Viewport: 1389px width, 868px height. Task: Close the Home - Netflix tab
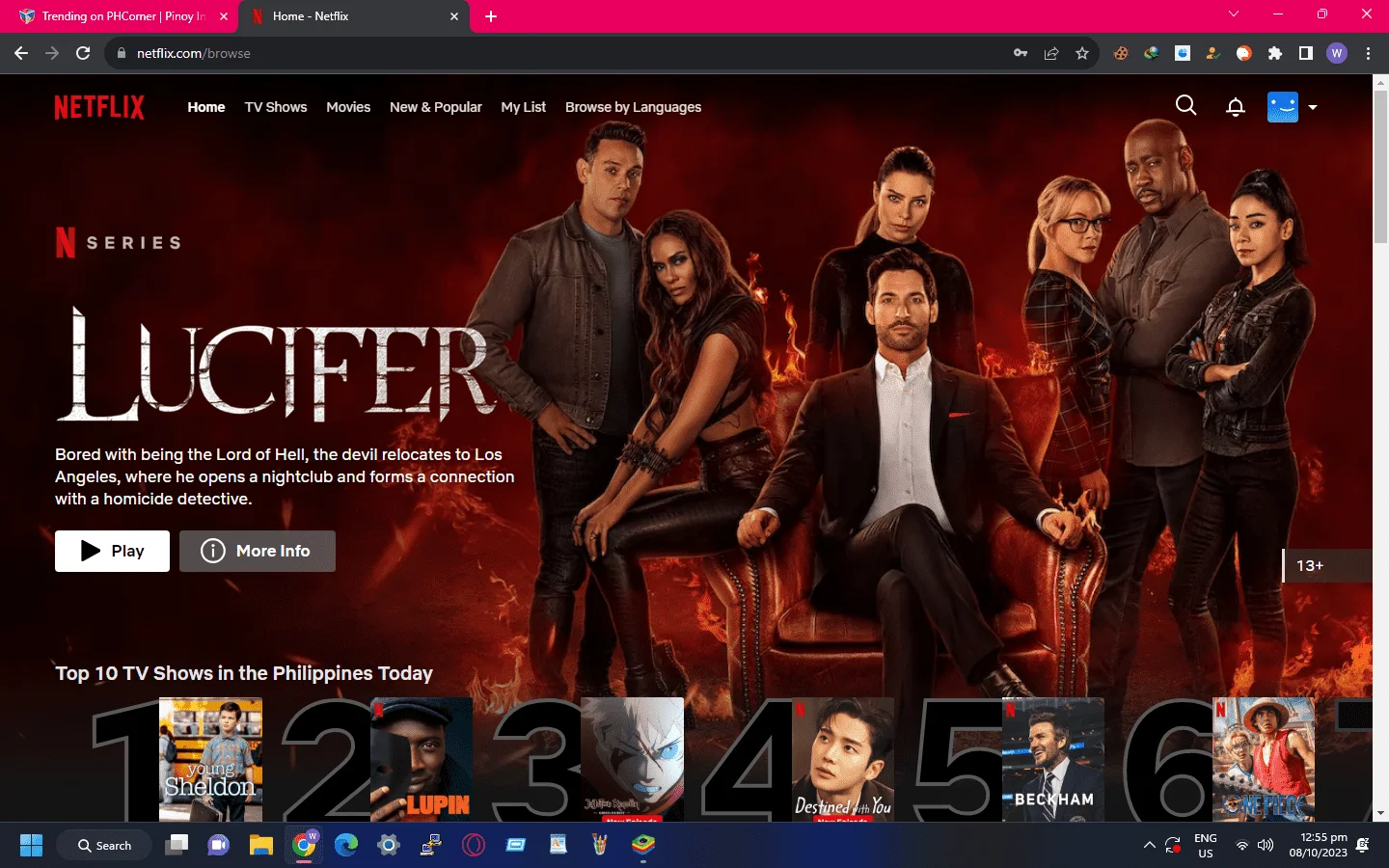coord(454,16)
